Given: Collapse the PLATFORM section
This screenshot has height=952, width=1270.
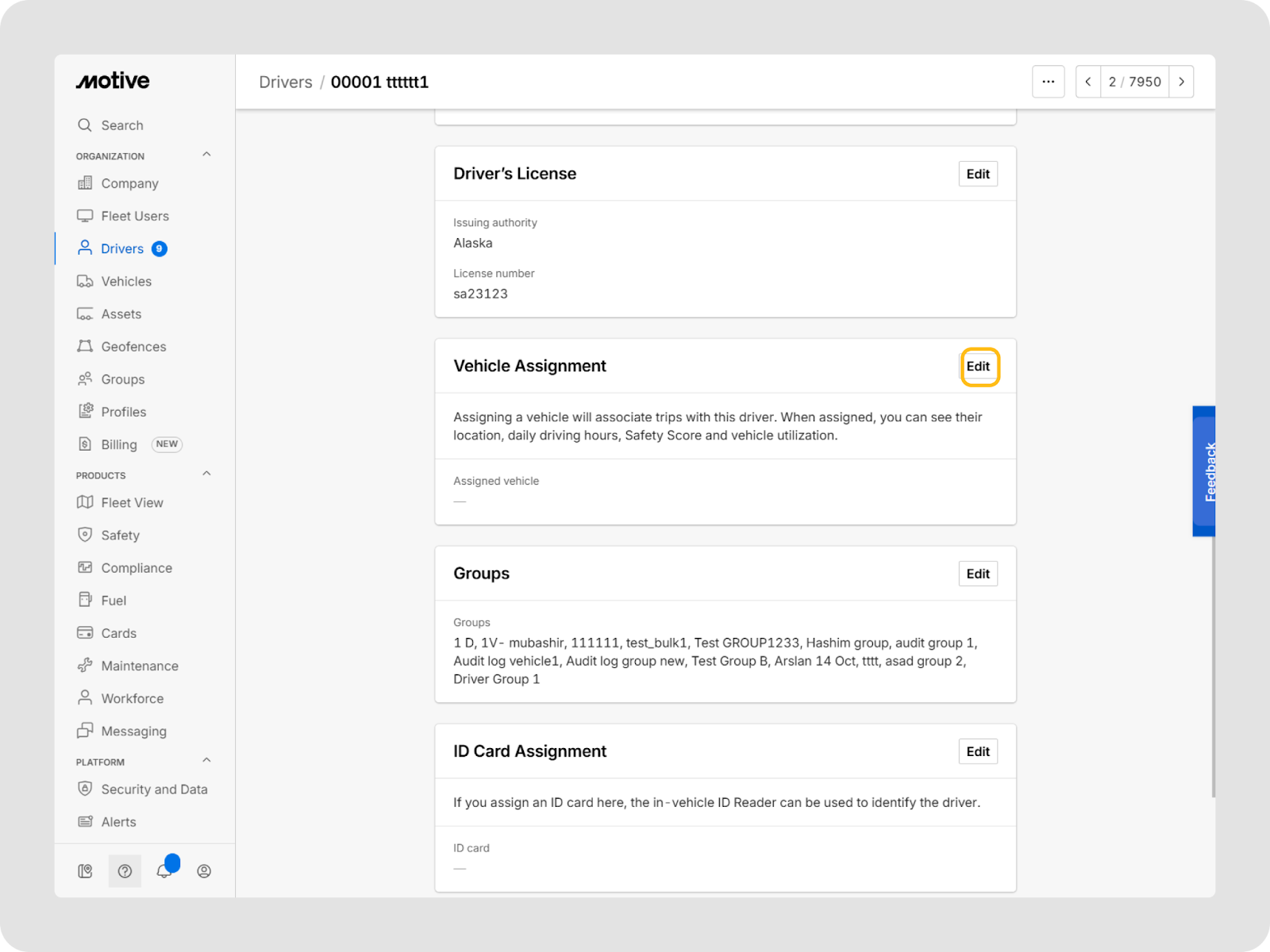Looking at the screenshot, I should click(x=206, y=760).
